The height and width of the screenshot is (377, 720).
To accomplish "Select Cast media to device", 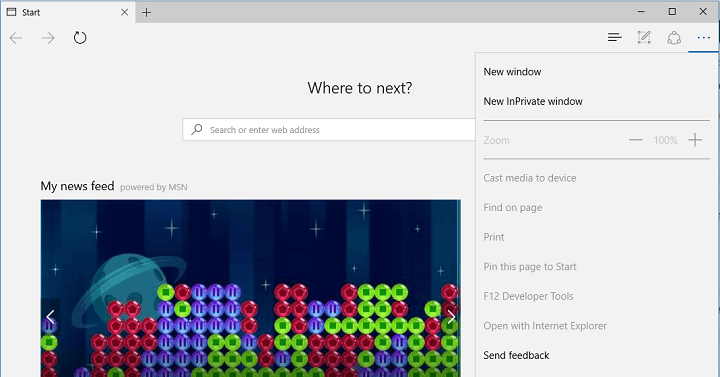I will pyautogui.click(x=529, y=178).
